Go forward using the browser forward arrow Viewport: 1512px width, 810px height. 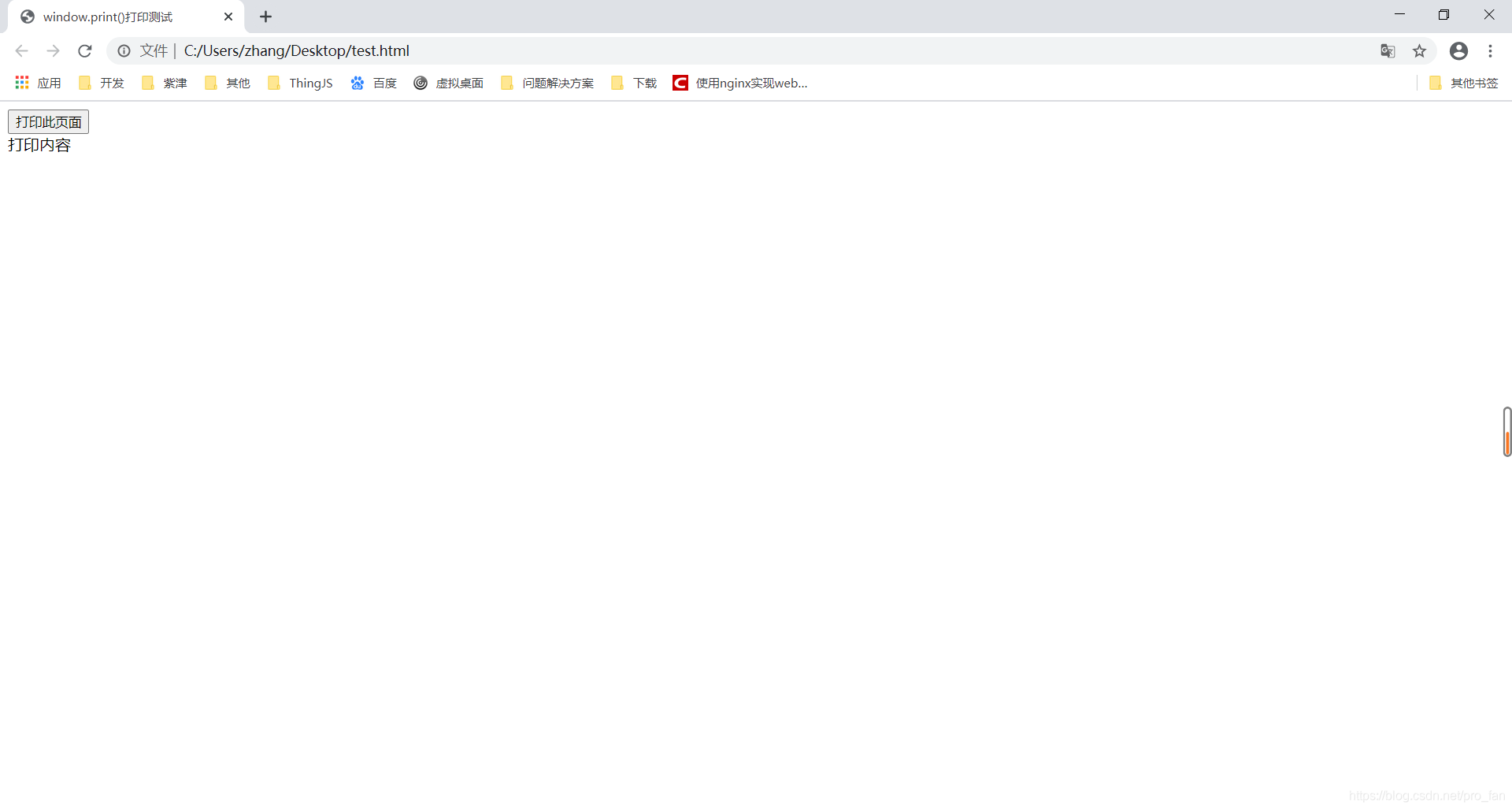[53, 51]
